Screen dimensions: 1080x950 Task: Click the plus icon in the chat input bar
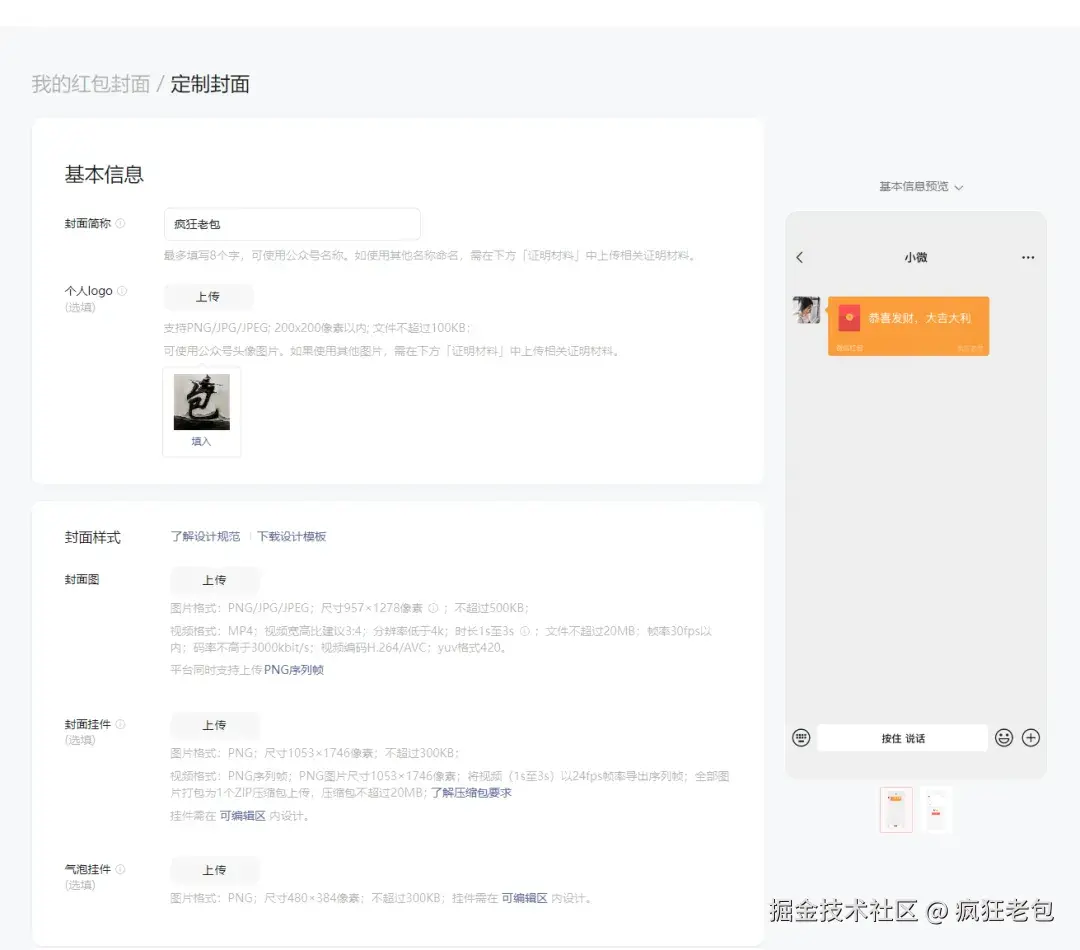pyautogui.click(x=1031, y=737)
